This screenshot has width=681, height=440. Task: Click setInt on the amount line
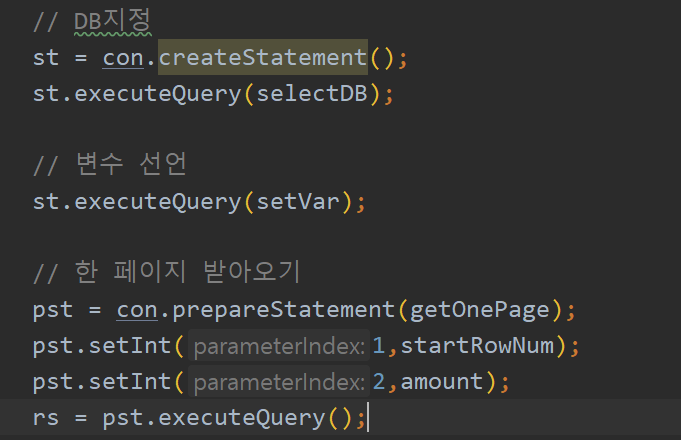pyautogui.click(x=129, y=382)
